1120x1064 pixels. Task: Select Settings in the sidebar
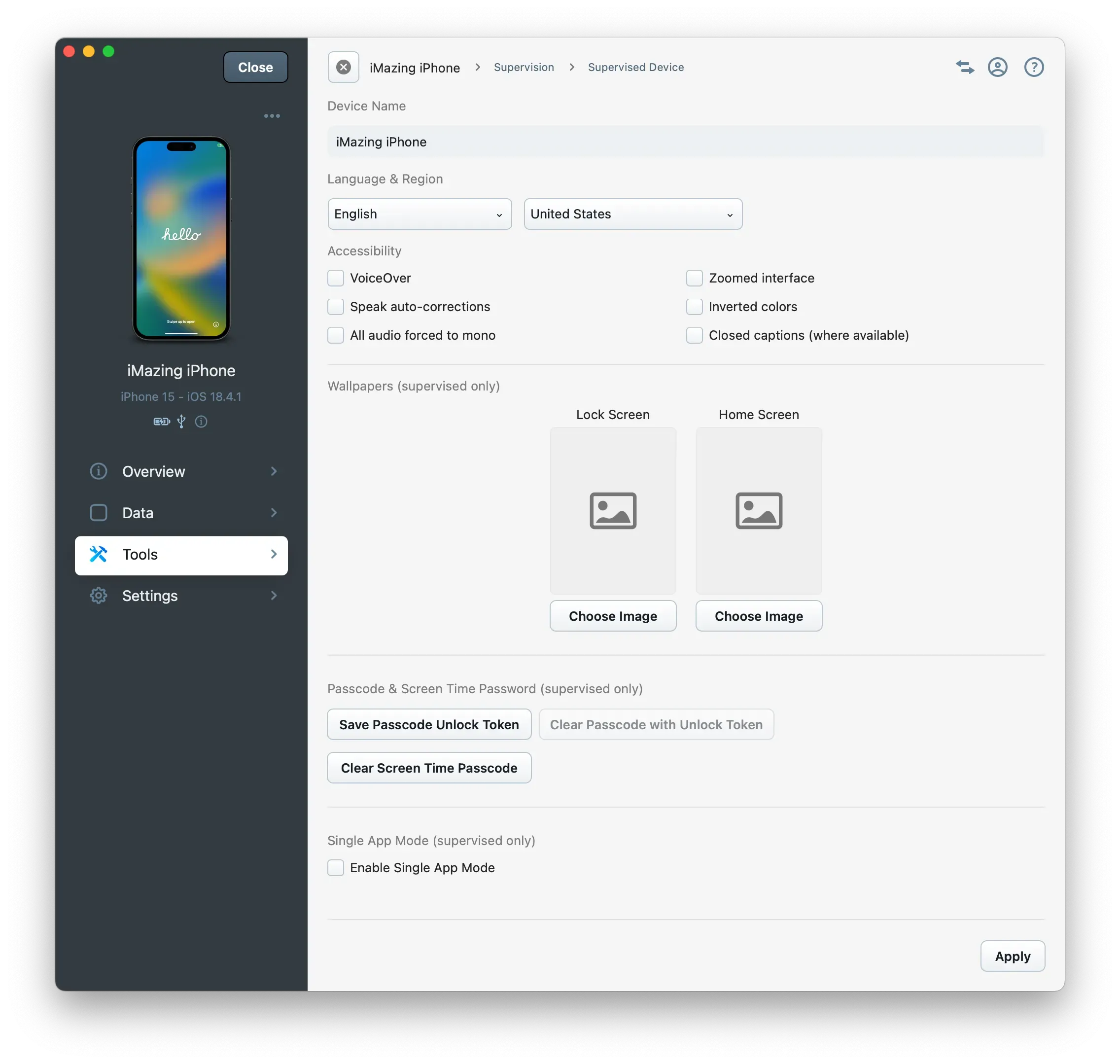coord(150,596)
